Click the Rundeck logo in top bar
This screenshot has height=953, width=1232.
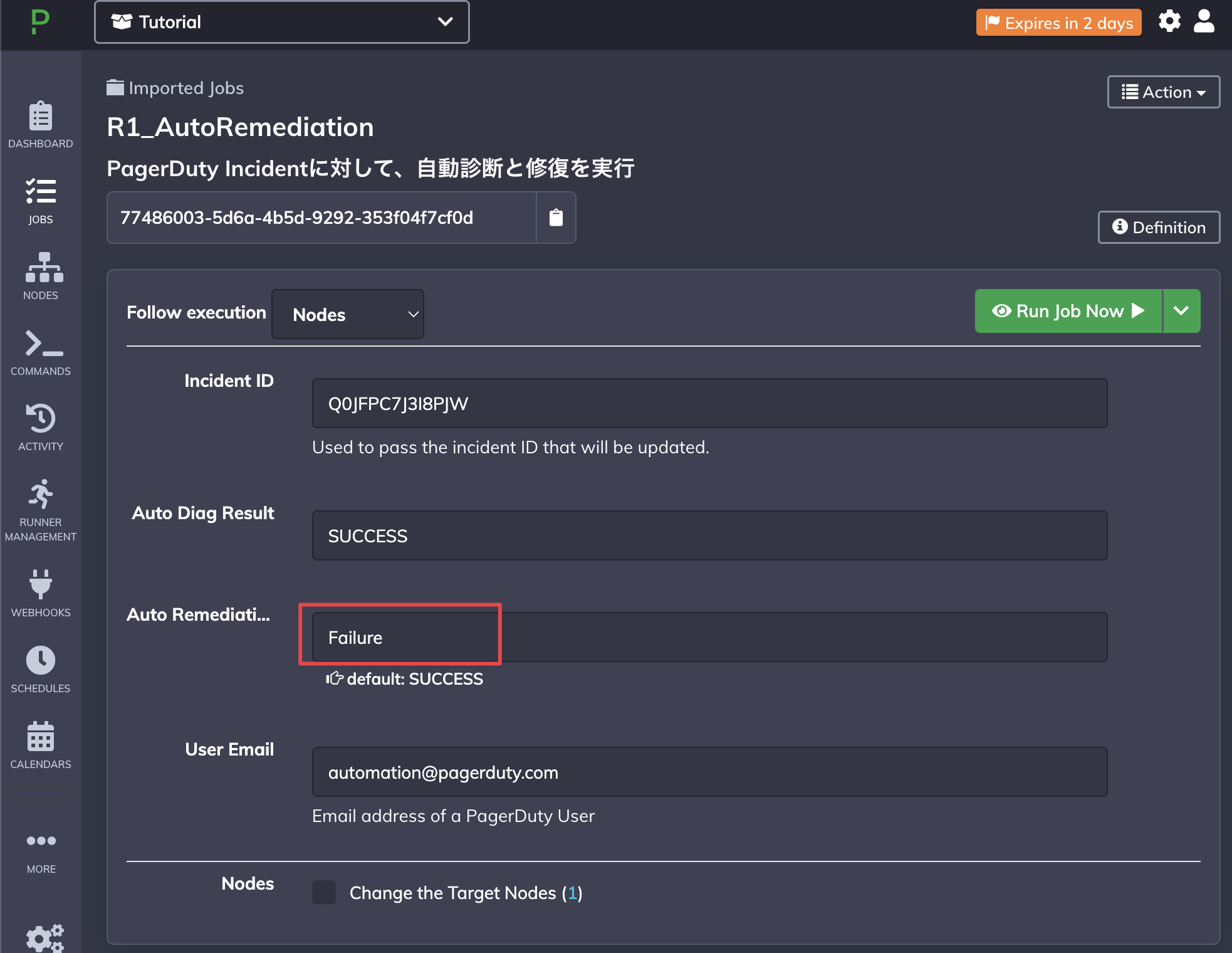(40, 22)
